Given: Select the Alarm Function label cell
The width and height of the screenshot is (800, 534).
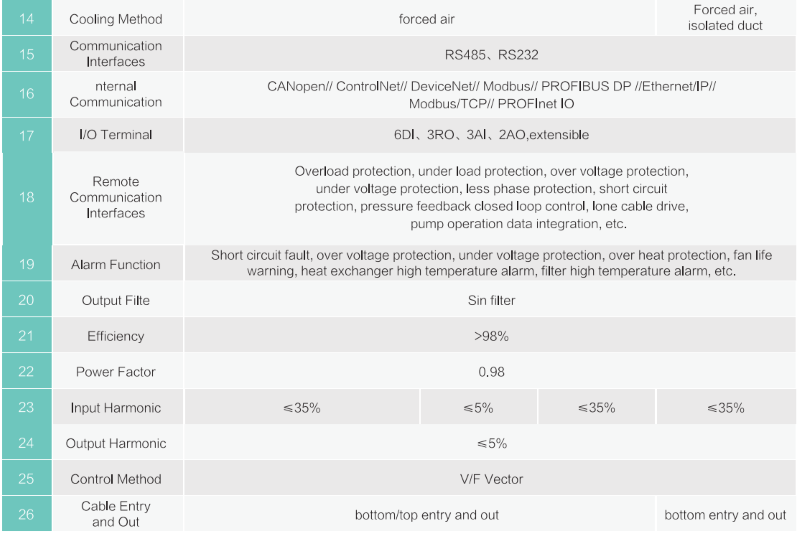Looking at the screenshot, I should click(117, 264).
